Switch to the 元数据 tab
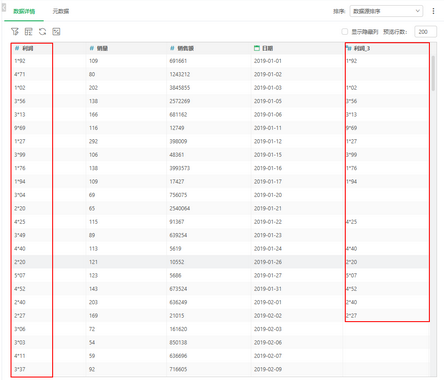444x380 pixels. coord(61,11)
